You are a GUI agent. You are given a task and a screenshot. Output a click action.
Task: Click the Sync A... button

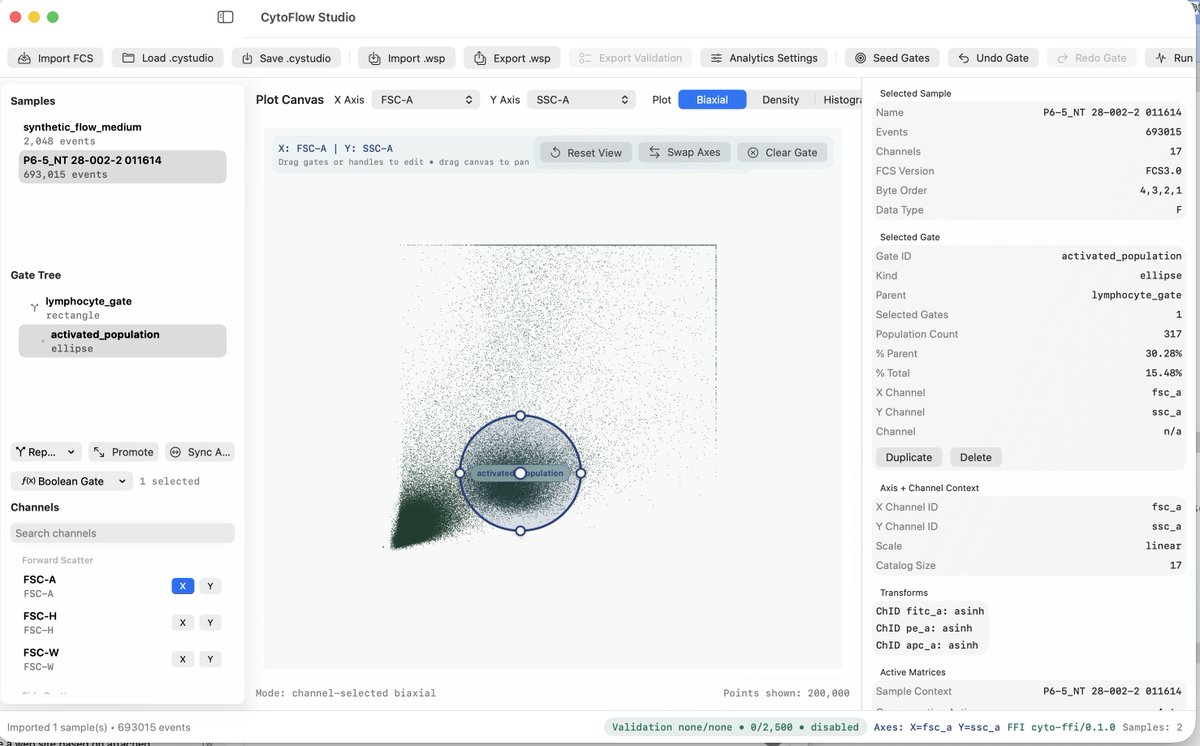pos(201,452)
